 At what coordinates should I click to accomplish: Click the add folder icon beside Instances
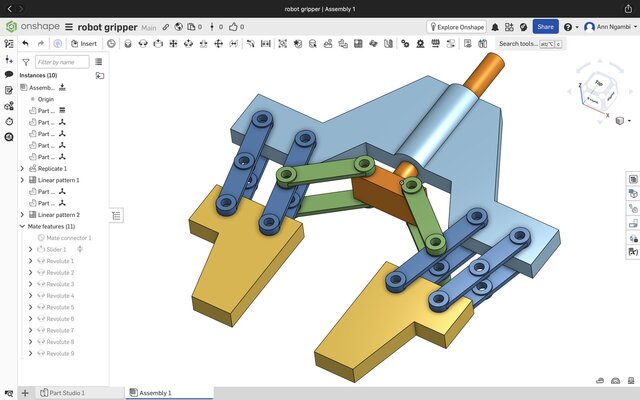click(x=100, y=76)
